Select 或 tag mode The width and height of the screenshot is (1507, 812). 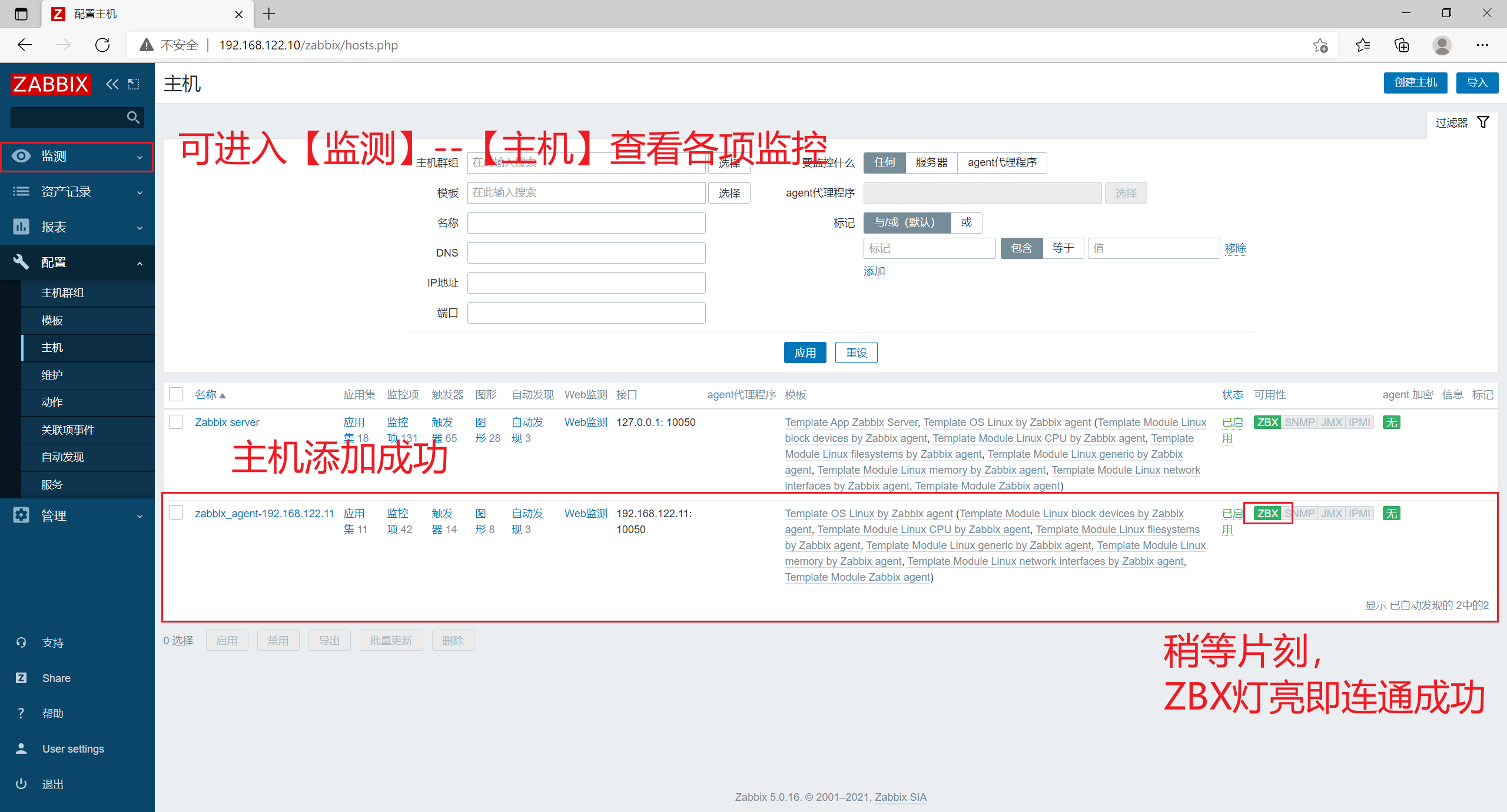(x=967, y=222)
